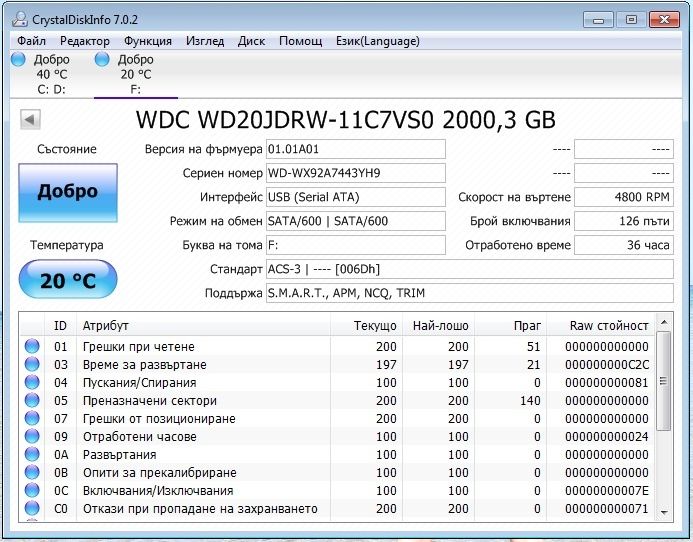Click the ID column header
The image size is (693, 542).
point(61,326)
